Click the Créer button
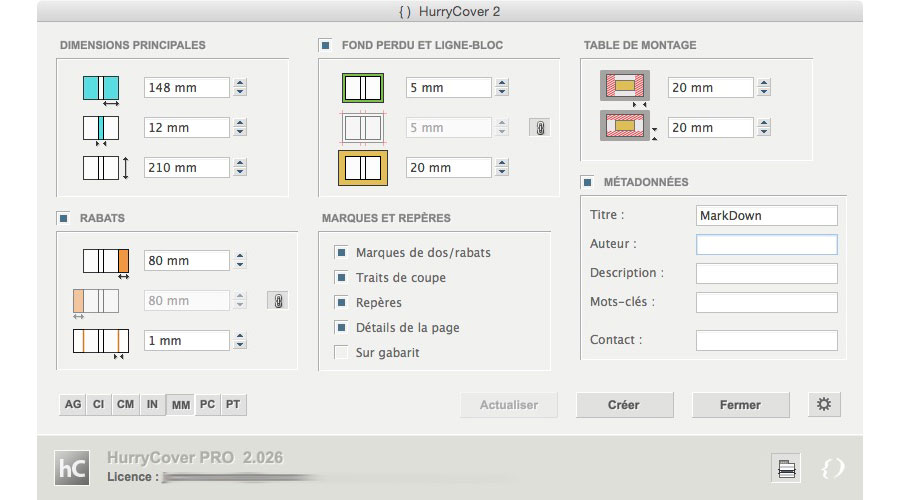Viewport: 900px width, 500px height. pos(624,405)
